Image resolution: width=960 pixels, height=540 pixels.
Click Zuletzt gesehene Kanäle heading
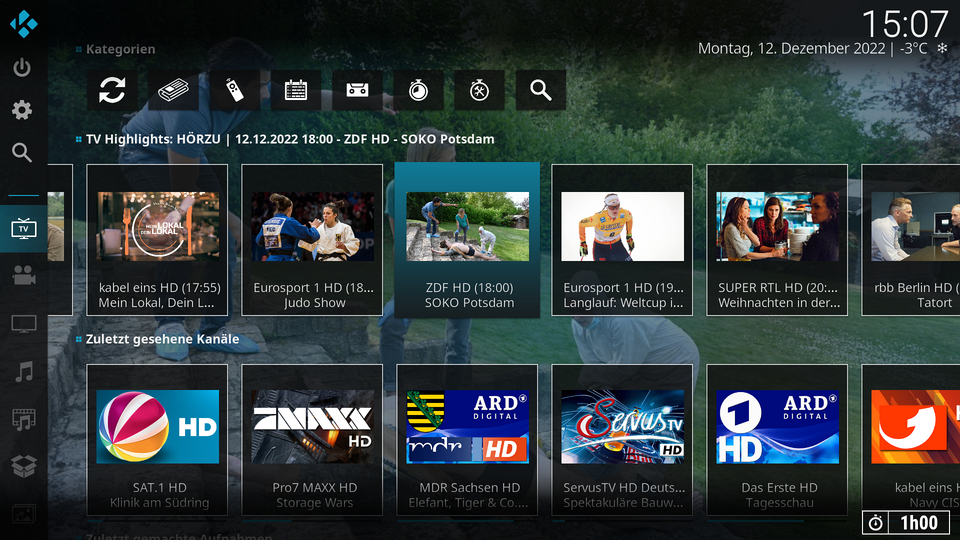pos(162,339)
